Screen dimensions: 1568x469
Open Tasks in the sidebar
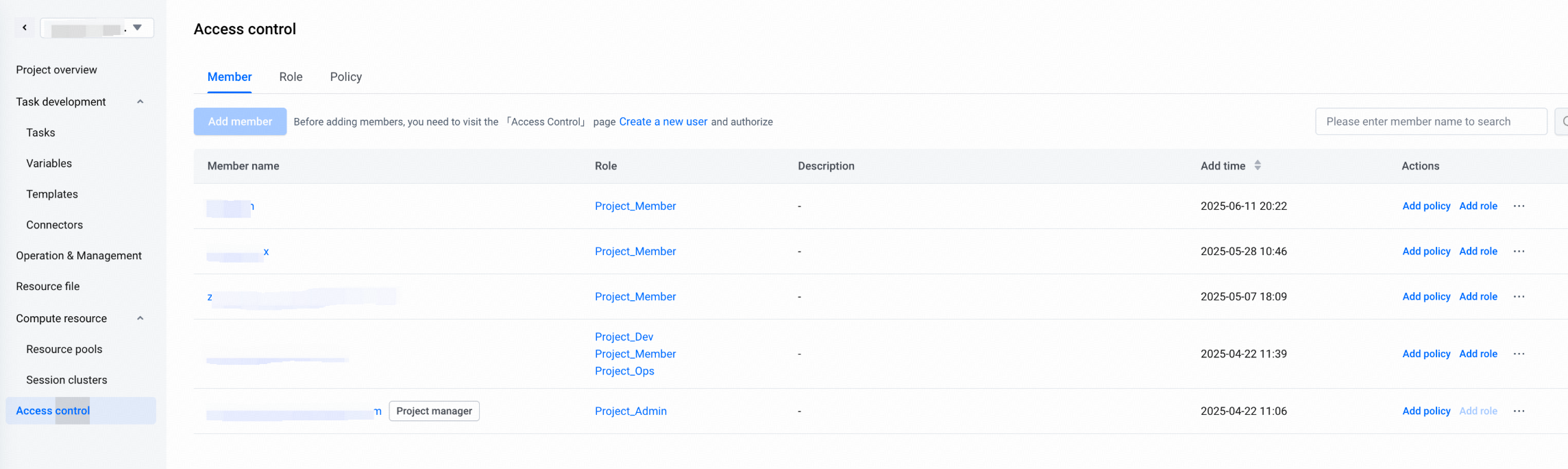(40, 132)
